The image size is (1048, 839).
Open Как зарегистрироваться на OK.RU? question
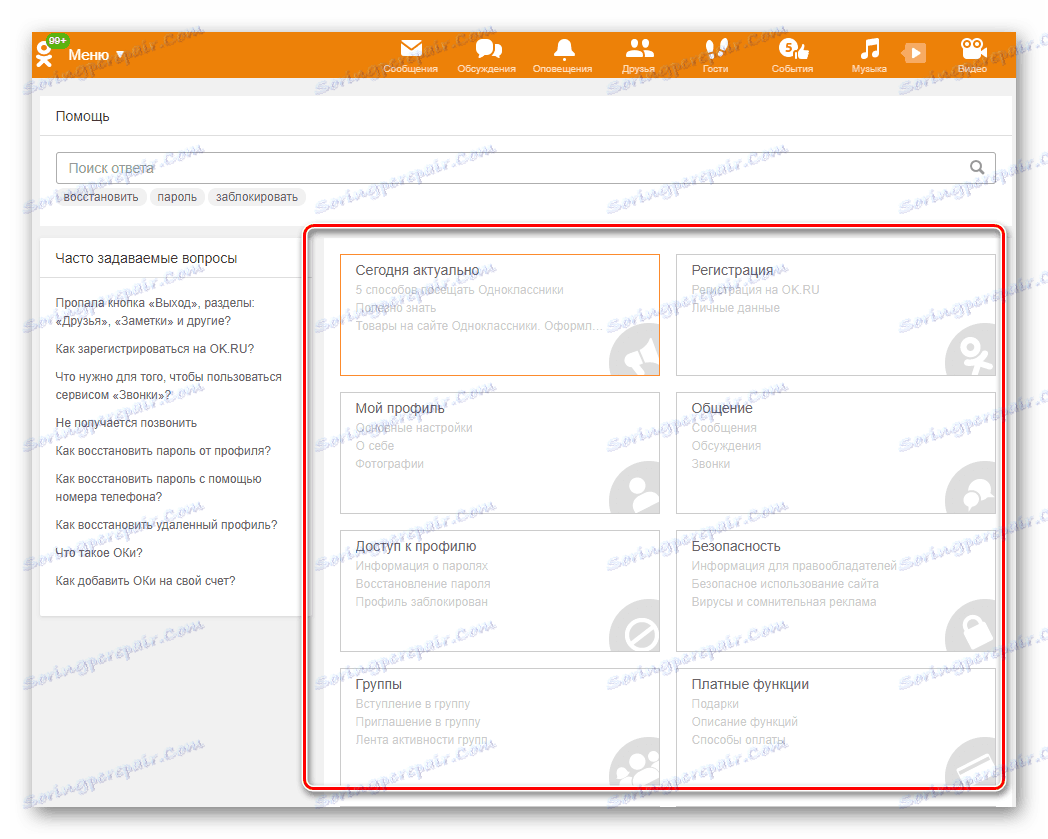[154, 349]
